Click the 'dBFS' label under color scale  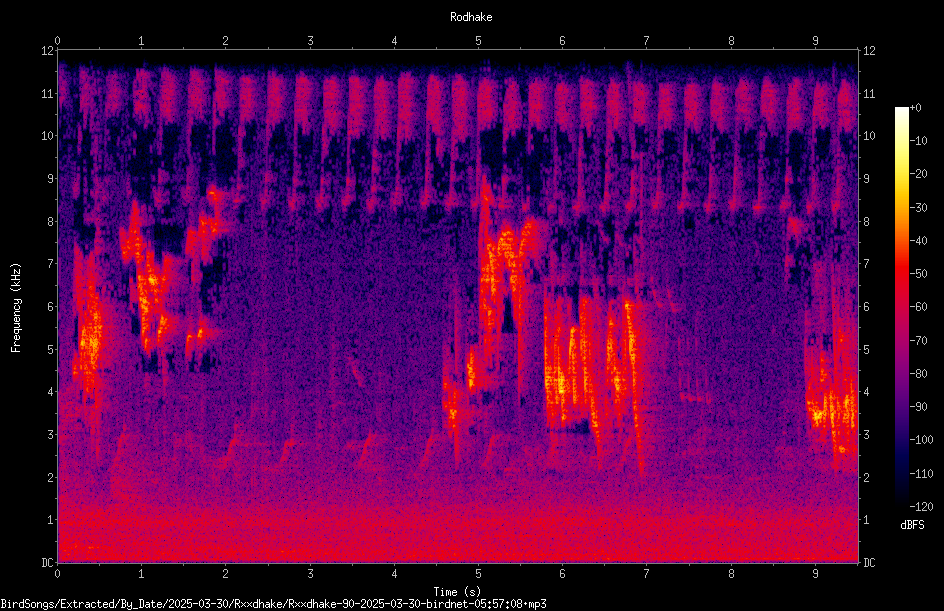tap(912, 525)
